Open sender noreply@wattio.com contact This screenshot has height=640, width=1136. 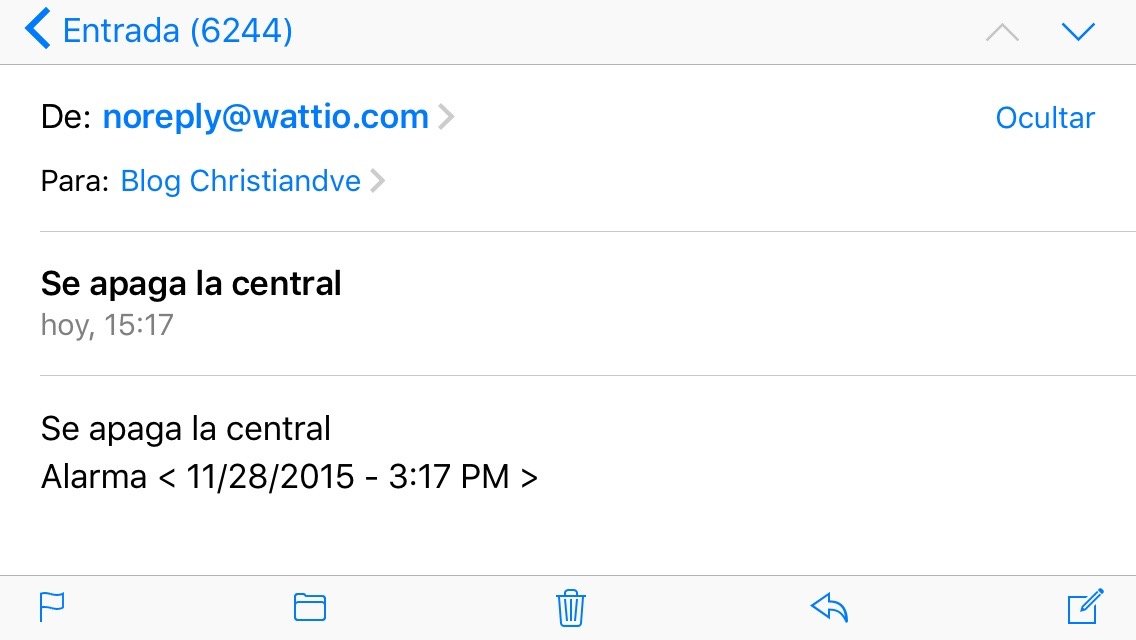266,117
